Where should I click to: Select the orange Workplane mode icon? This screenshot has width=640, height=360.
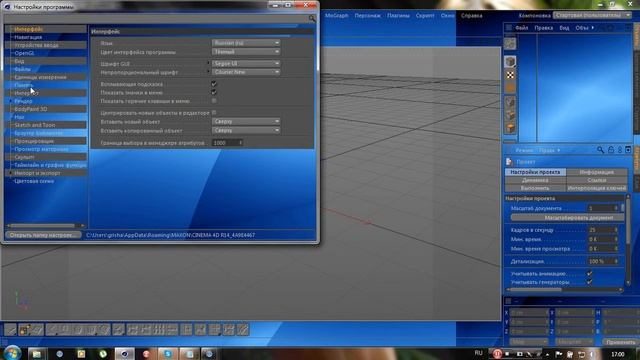point(510,88)
